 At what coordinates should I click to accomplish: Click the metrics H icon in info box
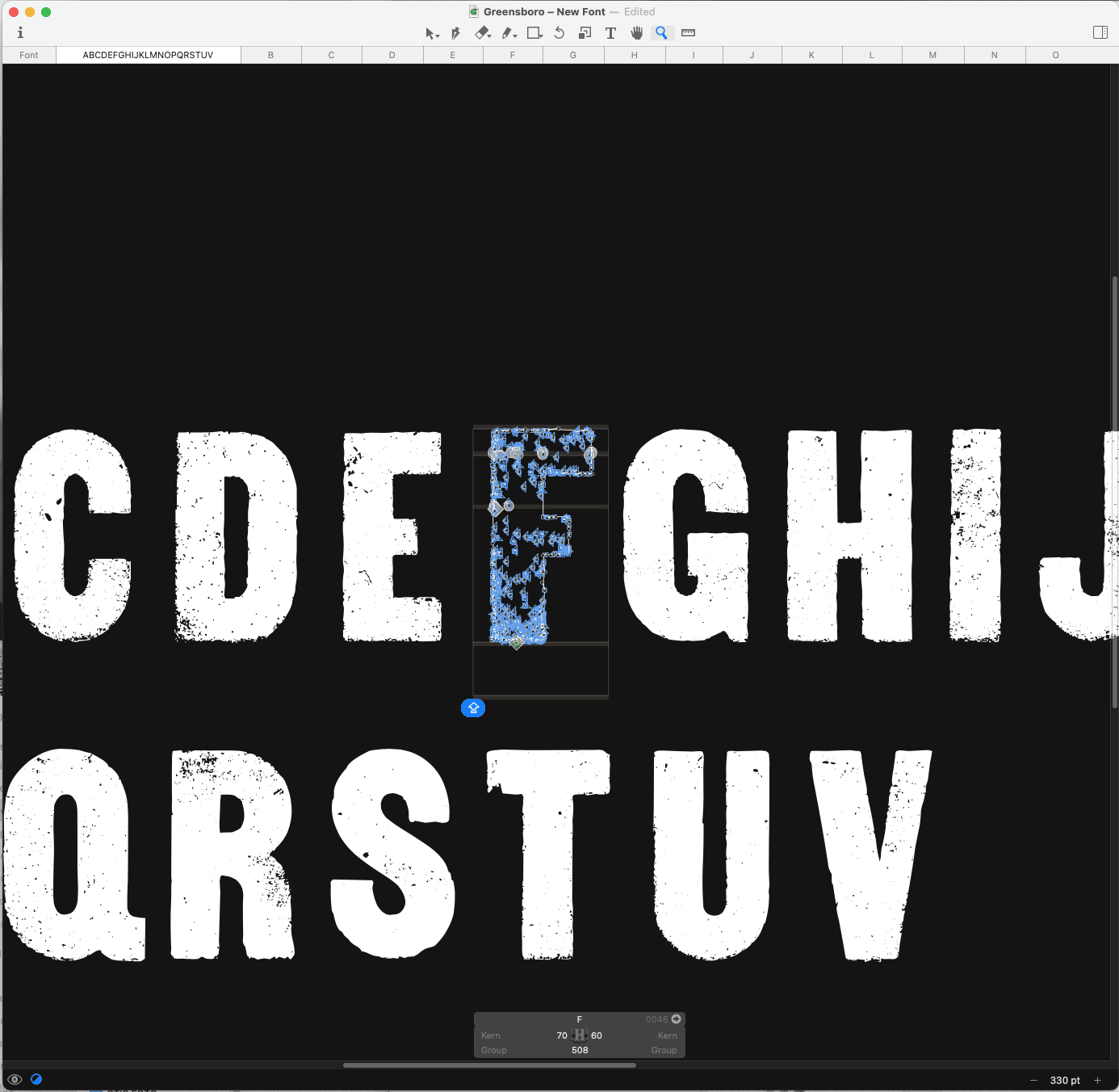click(x=580, y=1035)
